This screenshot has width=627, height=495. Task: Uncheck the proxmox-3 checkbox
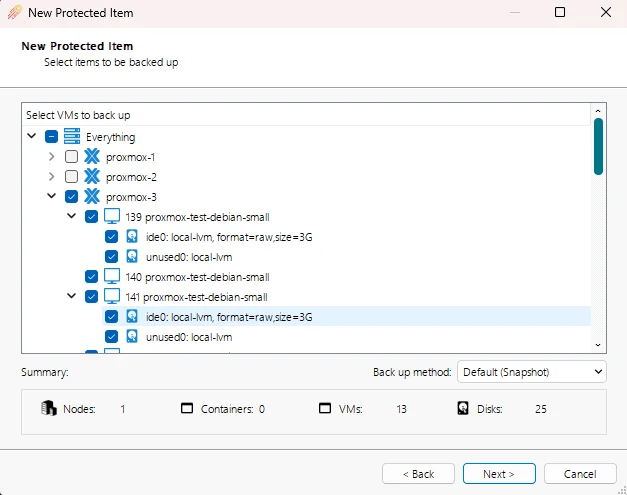pyautogui.click(x=71, y=196)
